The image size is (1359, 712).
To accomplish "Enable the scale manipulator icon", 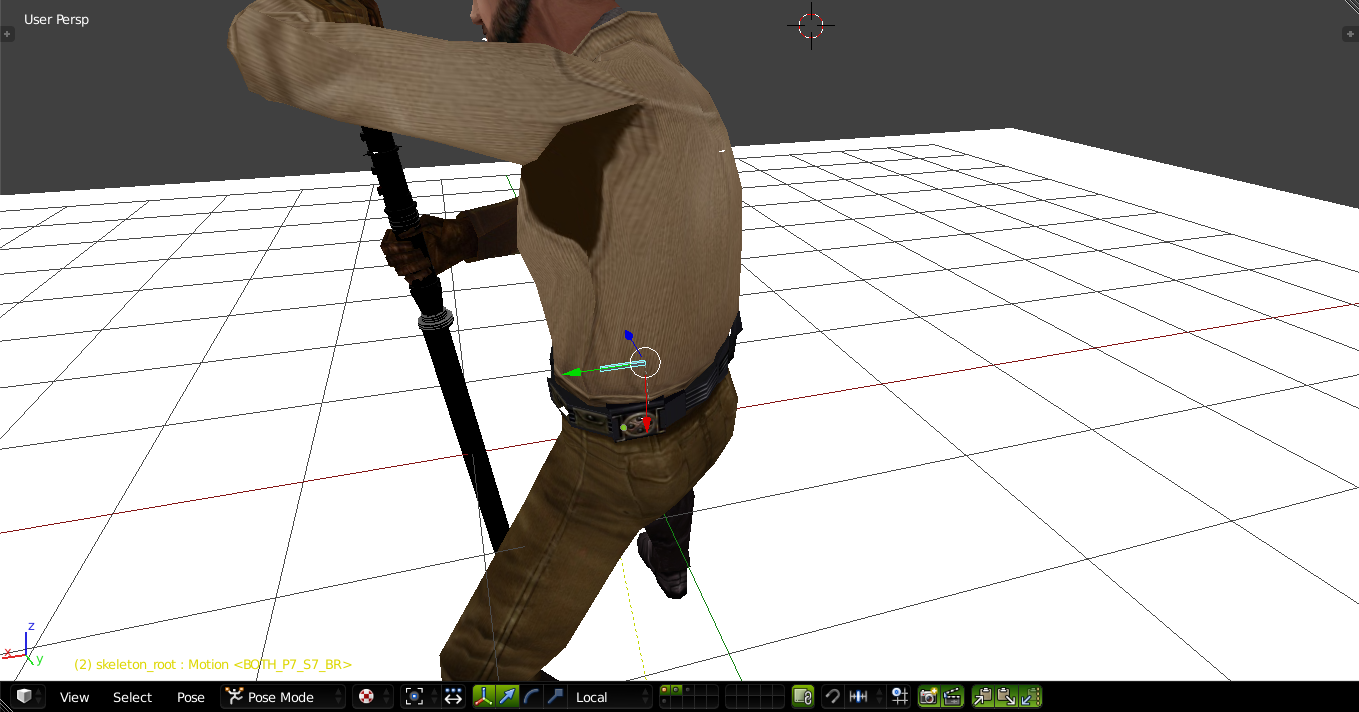I will click(x=556, y=697).
